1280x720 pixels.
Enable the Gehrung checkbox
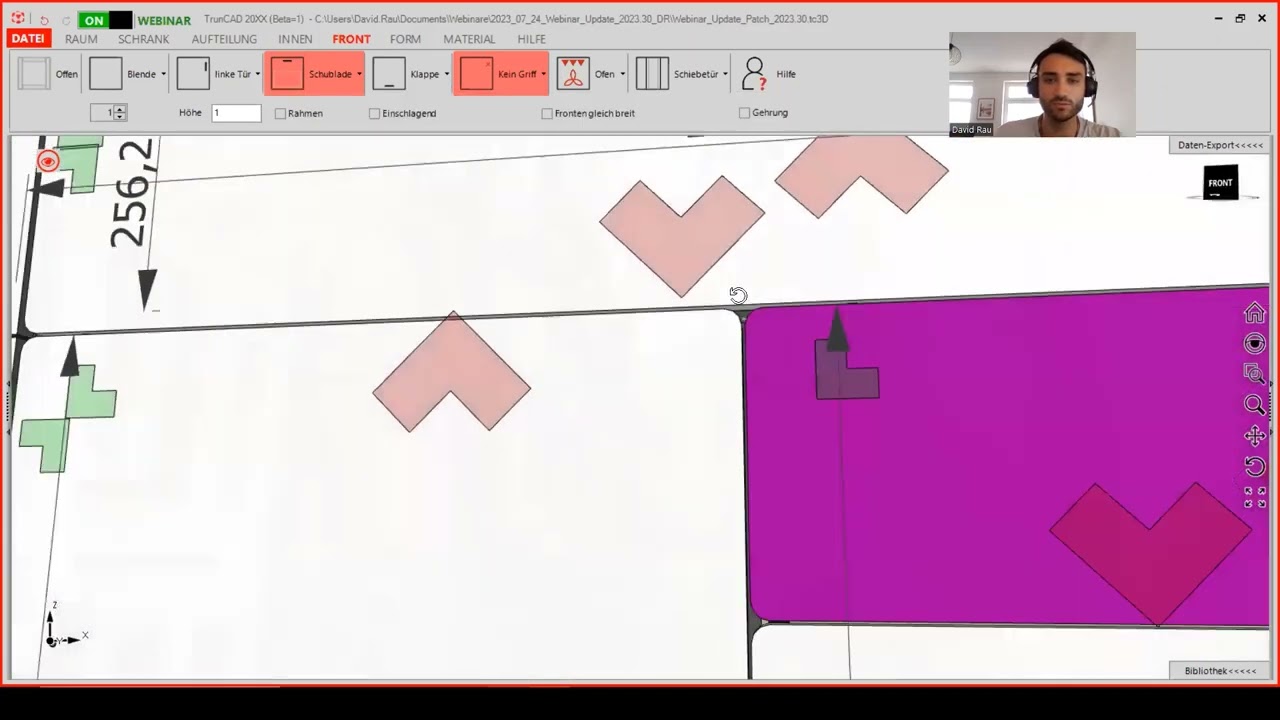click(744, 113)
